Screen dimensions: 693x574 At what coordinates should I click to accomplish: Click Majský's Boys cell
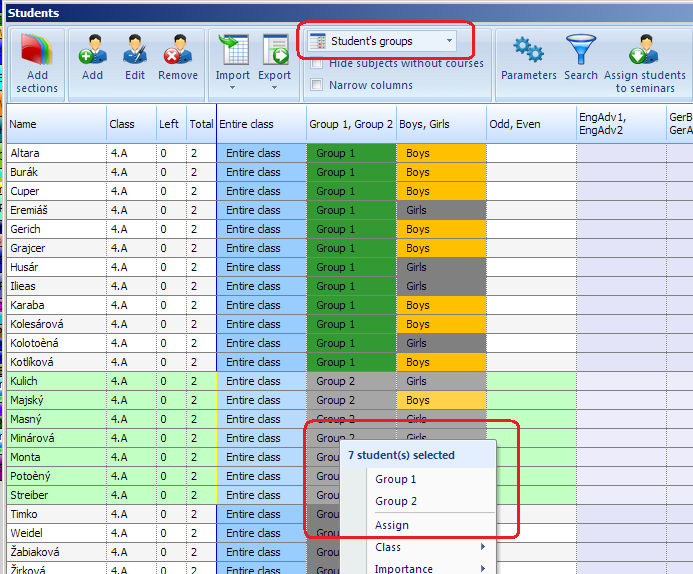click(442, 400)
